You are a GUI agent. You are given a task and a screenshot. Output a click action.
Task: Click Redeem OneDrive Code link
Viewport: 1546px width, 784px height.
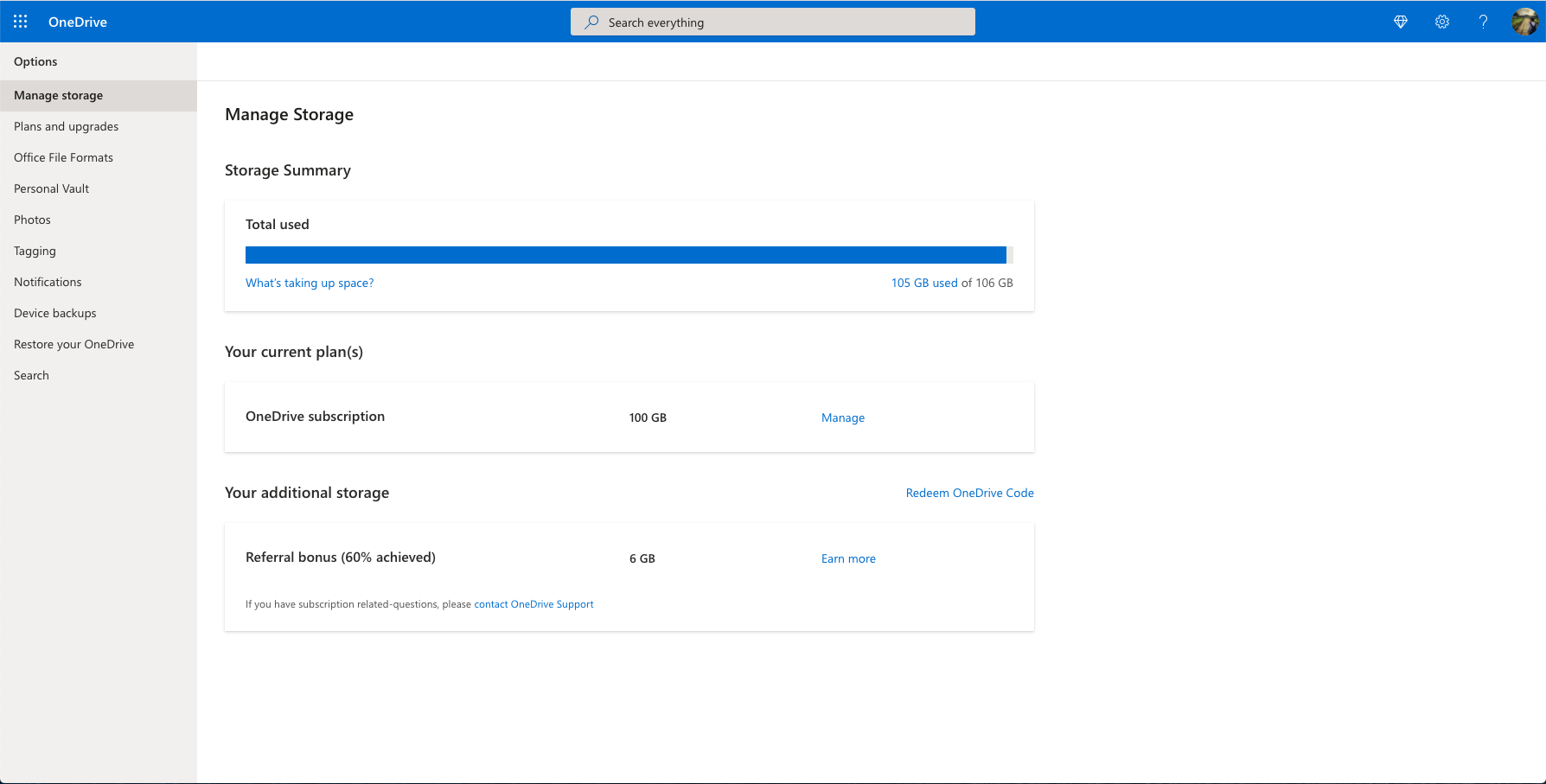coord(970,493)
